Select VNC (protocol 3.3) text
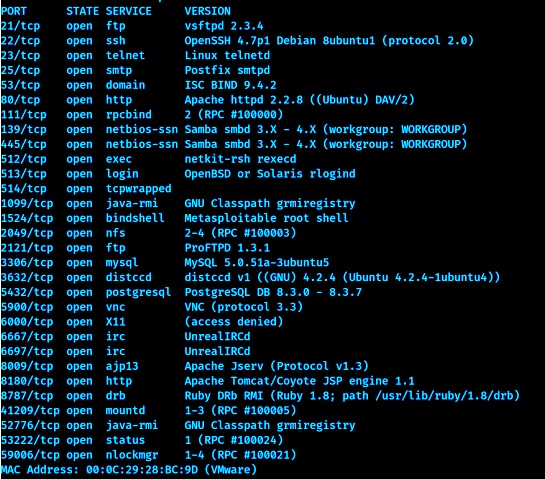Screen dimensions: 545x479 [x=244, y=307]
